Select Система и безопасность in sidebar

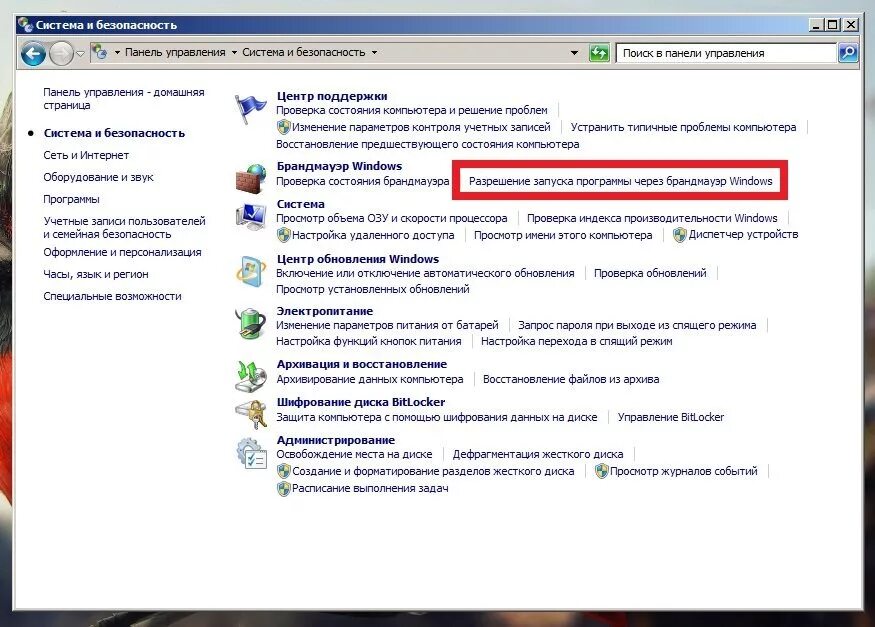point(114,133)
